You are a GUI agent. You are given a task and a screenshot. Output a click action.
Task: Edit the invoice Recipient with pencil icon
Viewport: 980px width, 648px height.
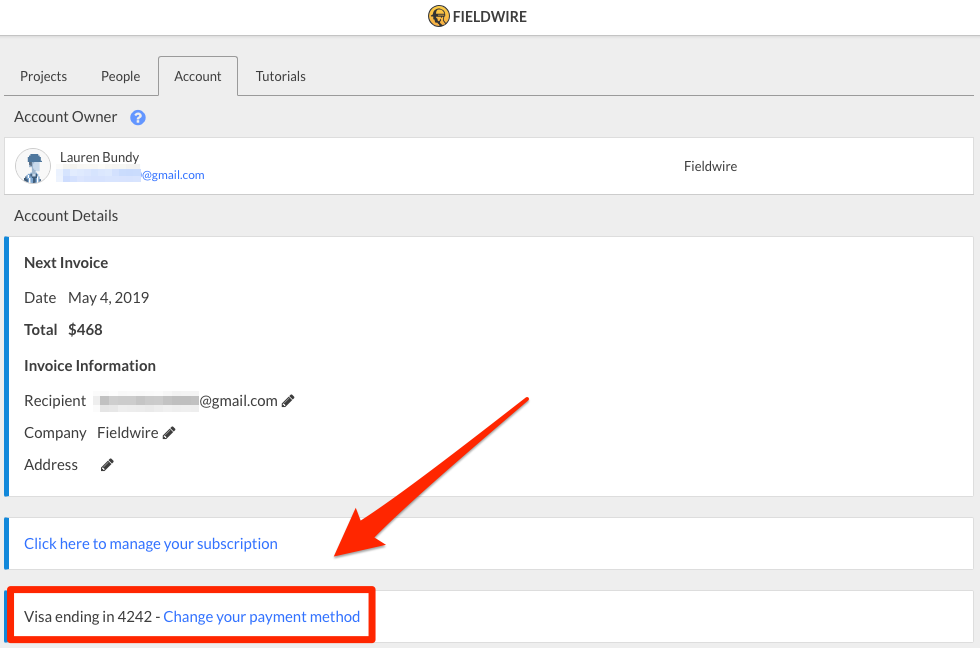point(288,401)
